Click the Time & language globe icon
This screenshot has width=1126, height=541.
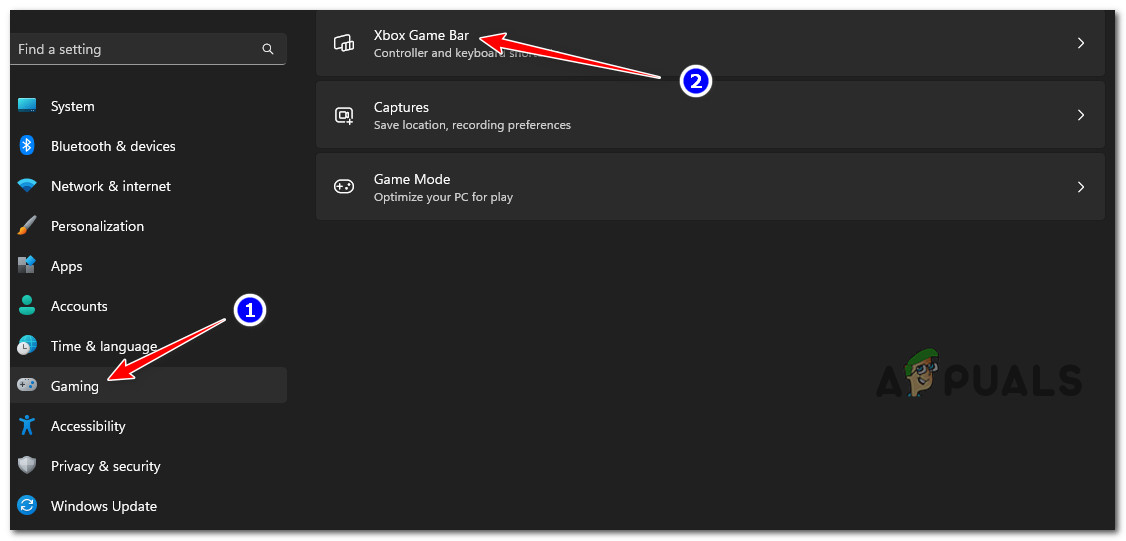pyautogui.click(x=27, y=346)
